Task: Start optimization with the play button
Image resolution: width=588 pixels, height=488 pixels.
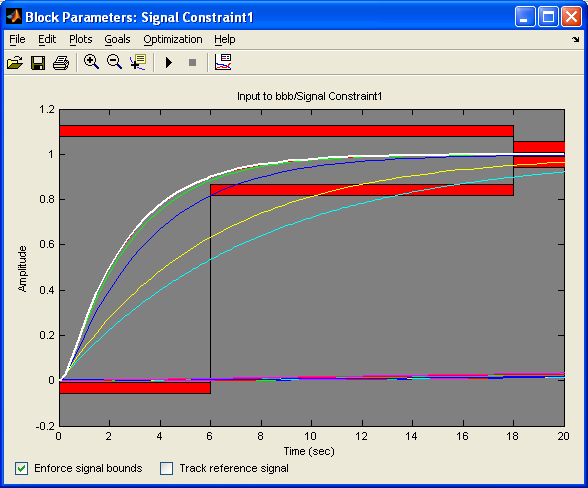Action: (169, 62)
